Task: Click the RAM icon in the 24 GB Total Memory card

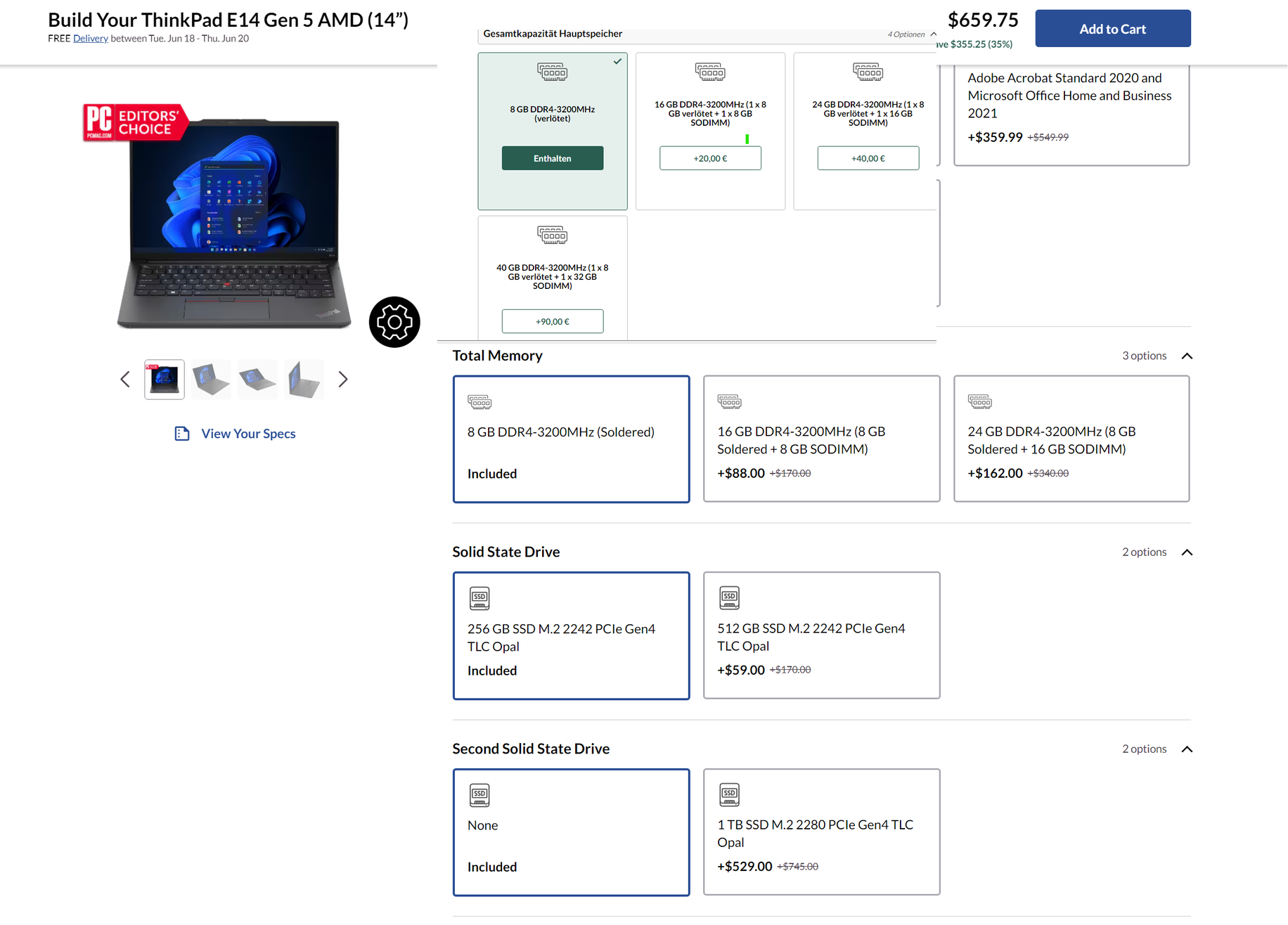Action: [980, 402]
